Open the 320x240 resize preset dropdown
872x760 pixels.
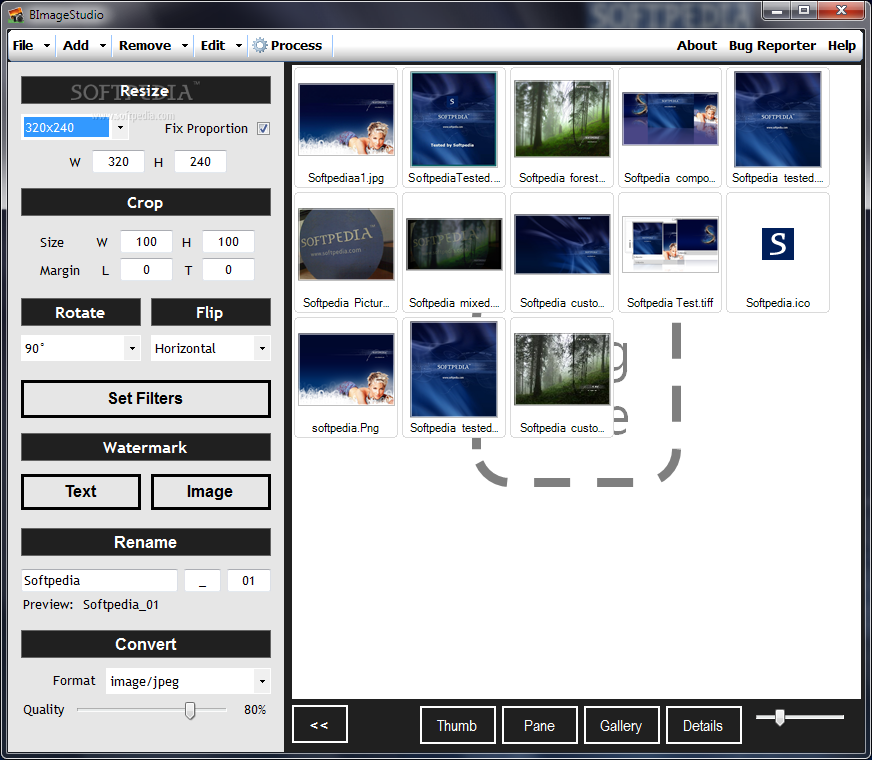[120, 128]
